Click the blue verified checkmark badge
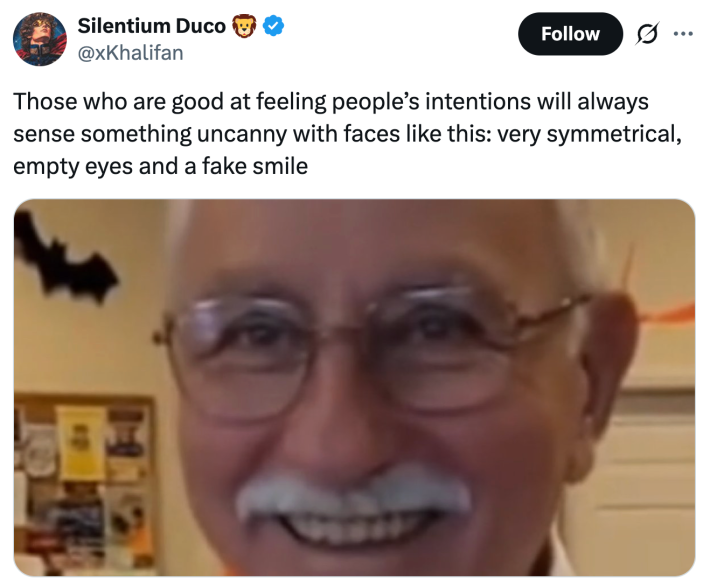The image size is (710, 587). [x=274, y=25]
